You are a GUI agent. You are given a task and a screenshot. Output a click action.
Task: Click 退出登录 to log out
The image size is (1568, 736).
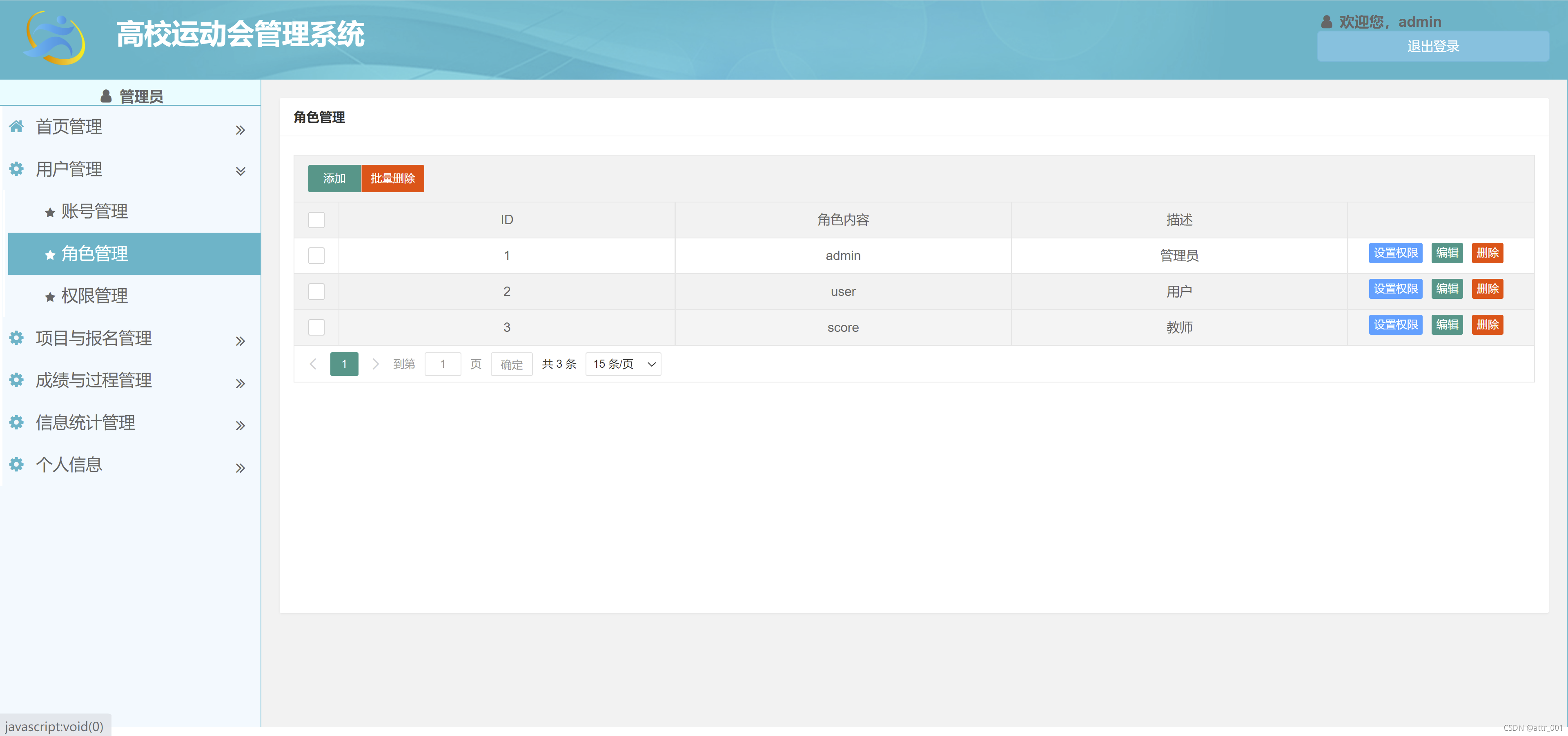1433,46
